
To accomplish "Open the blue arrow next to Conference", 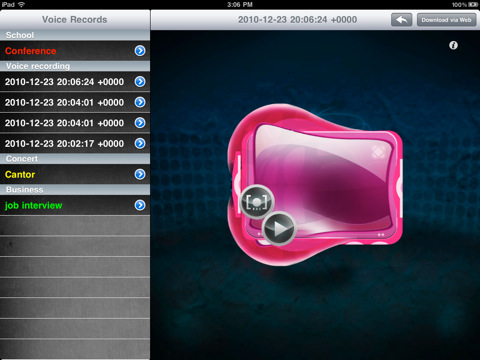I will [140, 51].
